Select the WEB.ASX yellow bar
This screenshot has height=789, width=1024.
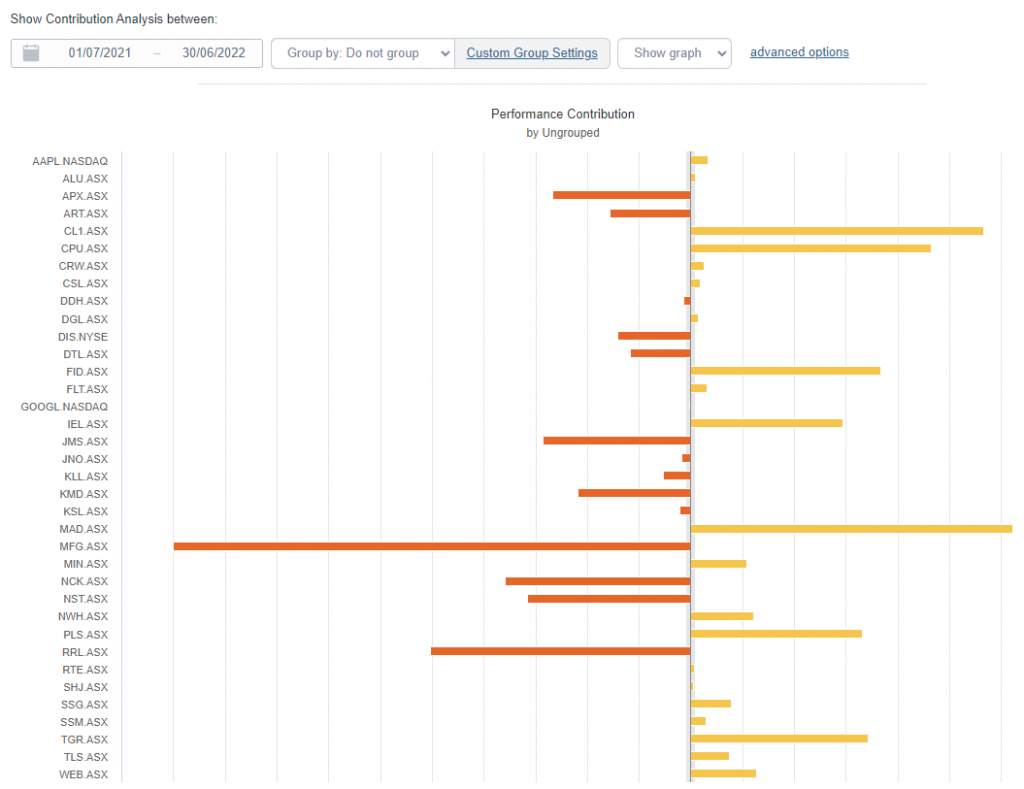724,773
